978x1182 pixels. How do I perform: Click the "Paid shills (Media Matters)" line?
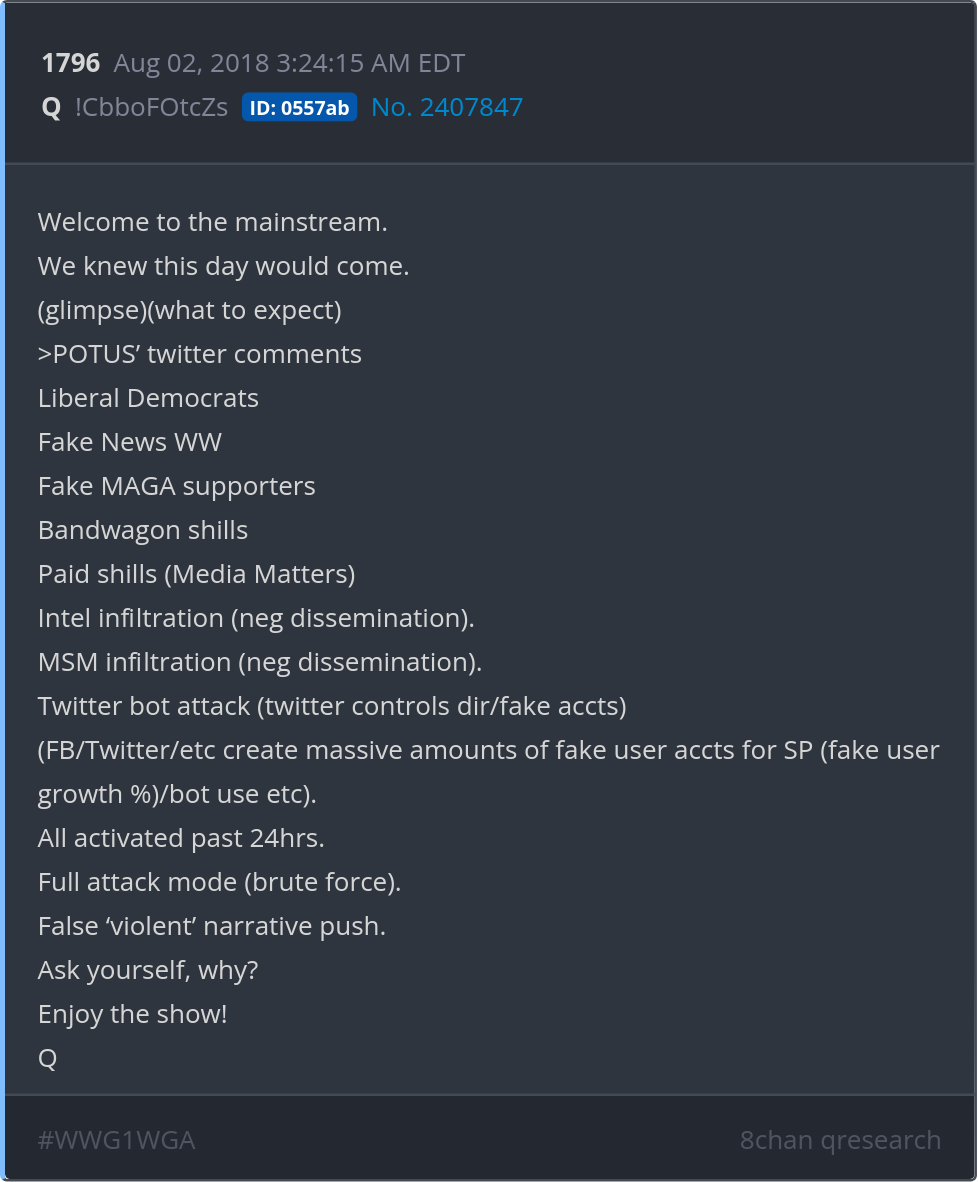coord(196,574)
